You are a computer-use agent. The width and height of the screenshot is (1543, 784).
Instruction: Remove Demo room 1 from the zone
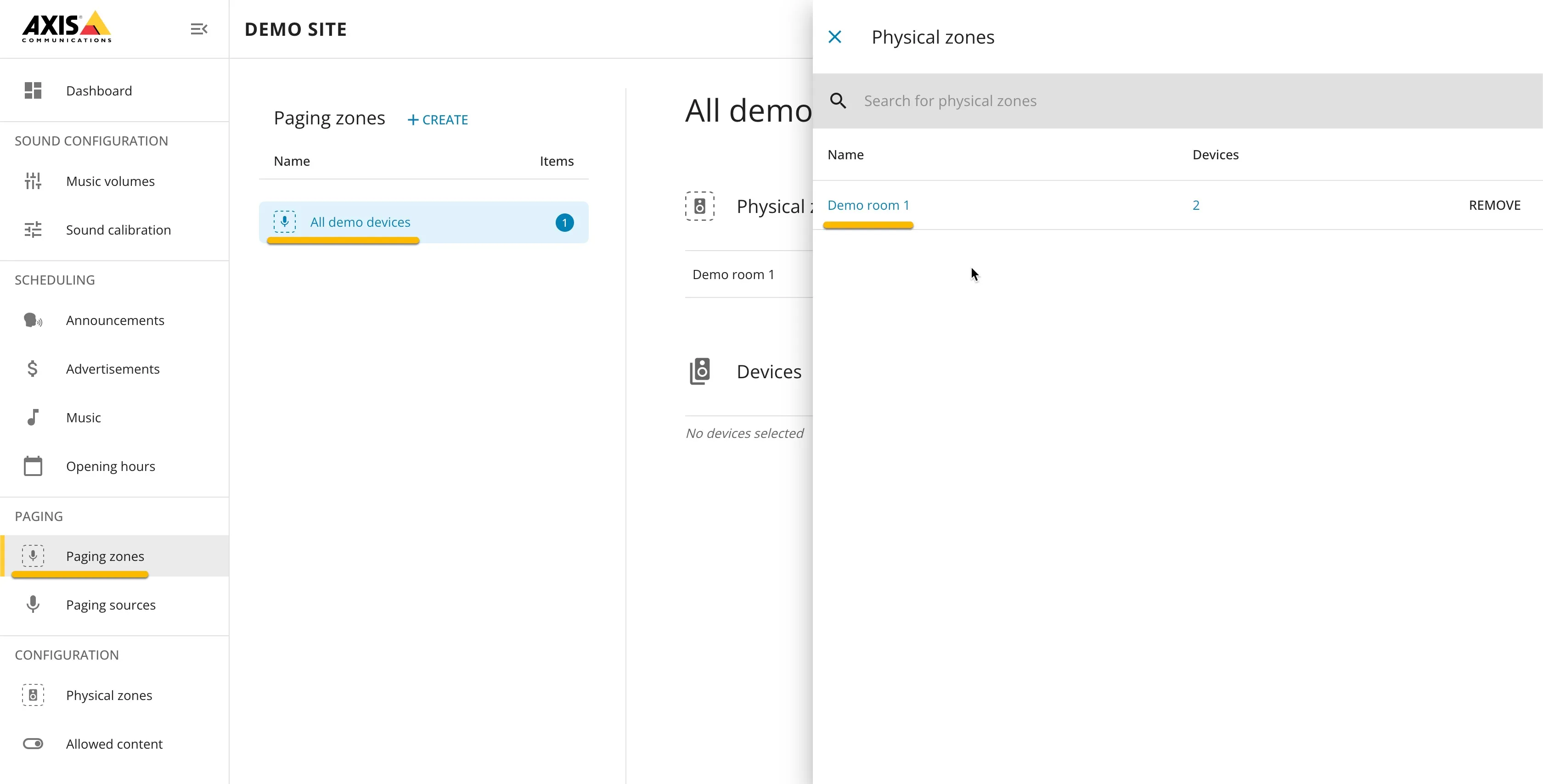1494,205
